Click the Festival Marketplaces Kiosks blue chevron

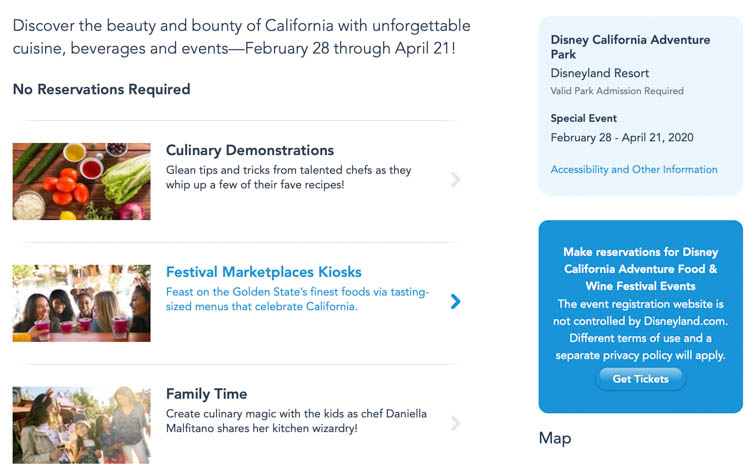coord(455,301)
